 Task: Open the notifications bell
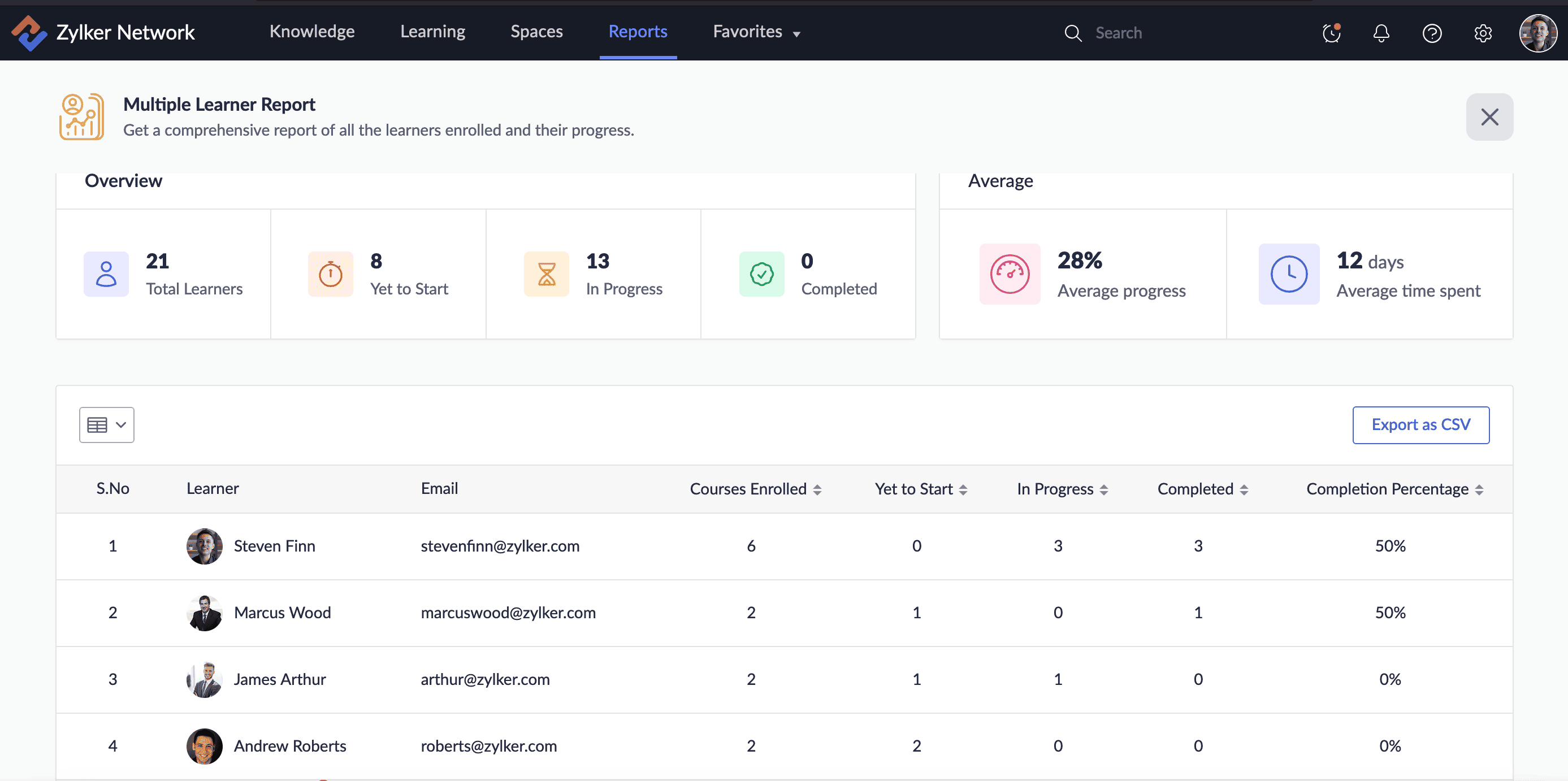1381,33
